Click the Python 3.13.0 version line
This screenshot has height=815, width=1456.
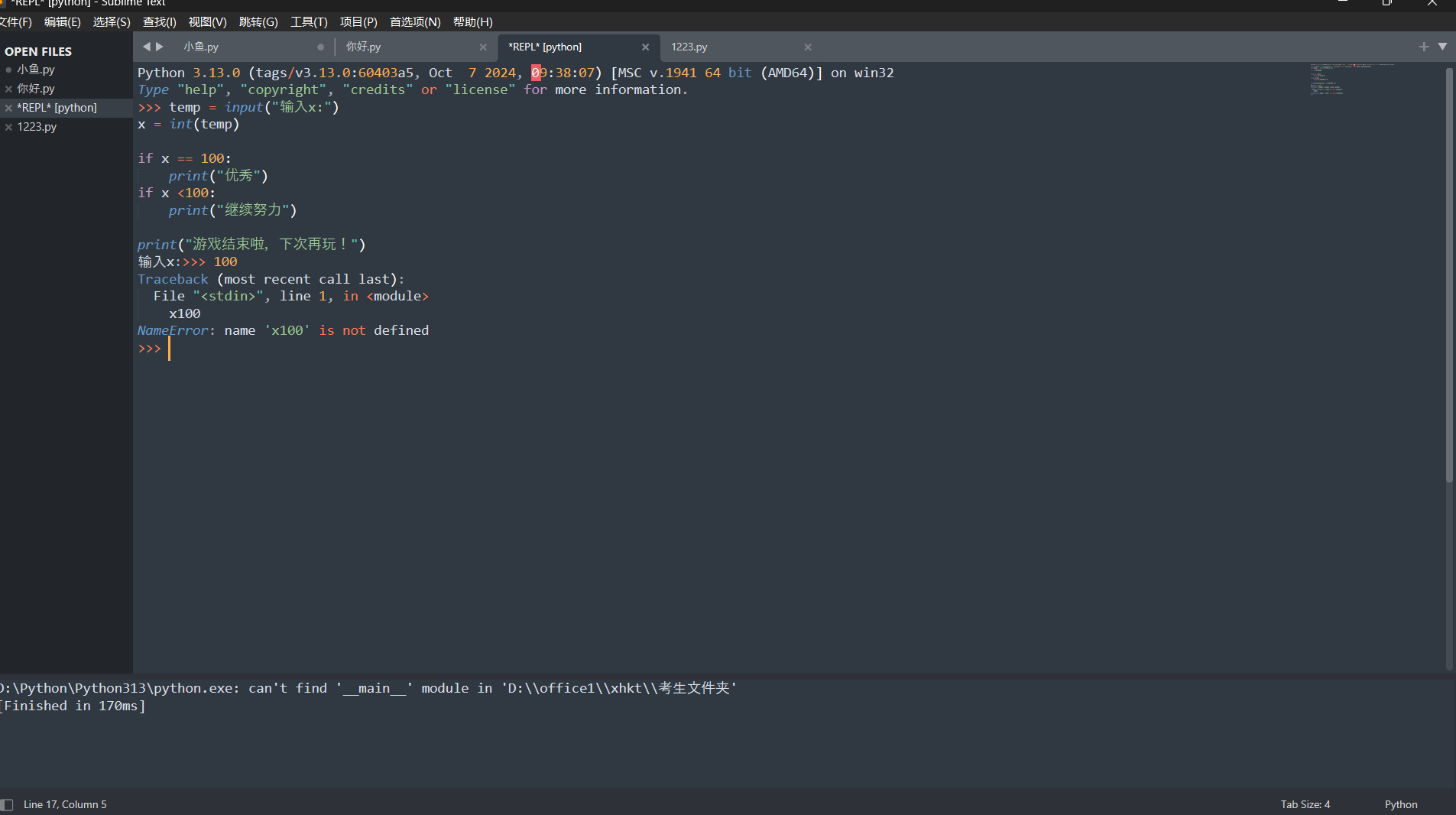coord(515,73)
